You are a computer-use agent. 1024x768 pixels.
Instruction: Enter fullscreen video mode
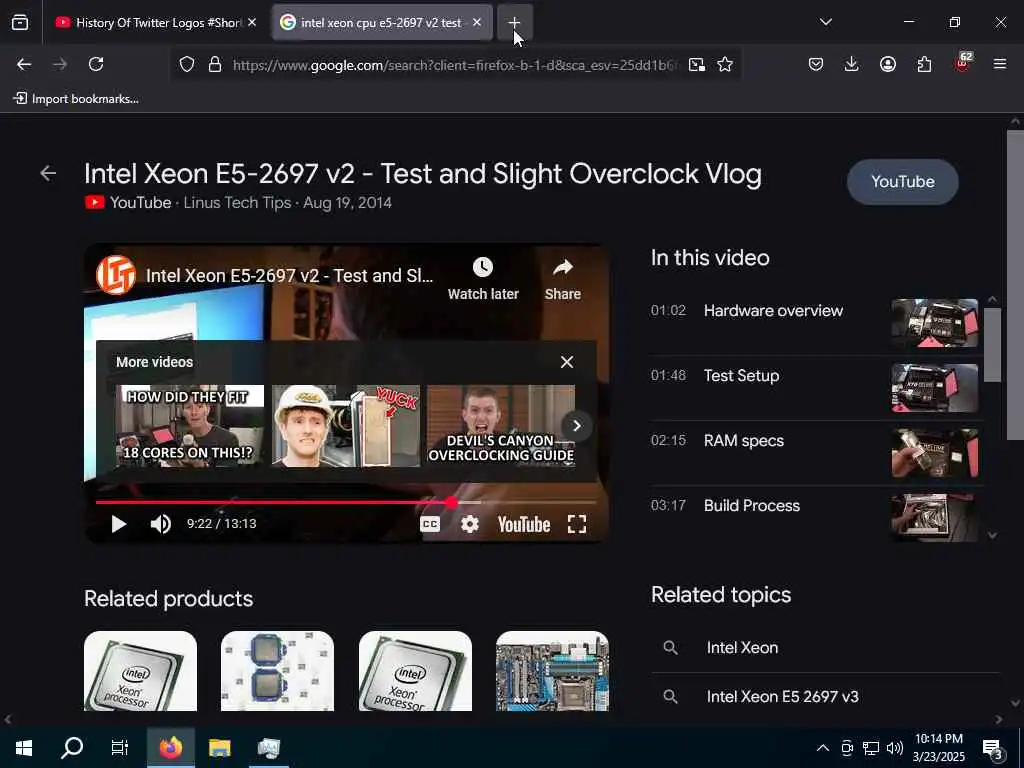click(577, 524)
